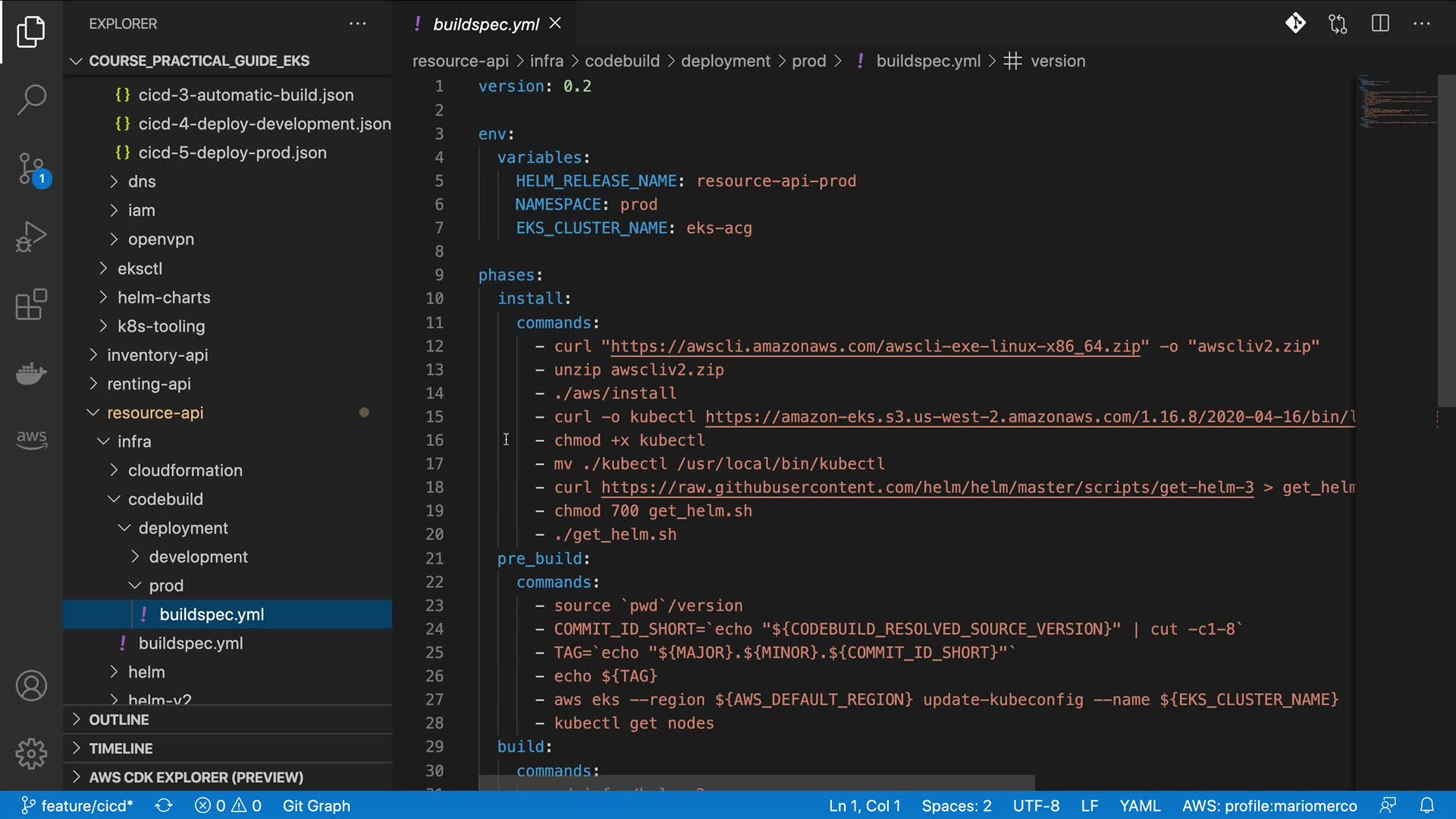This screenshot has height=819, width=1456.
Task: Open Run and Debug view
Action: [31, 237]
